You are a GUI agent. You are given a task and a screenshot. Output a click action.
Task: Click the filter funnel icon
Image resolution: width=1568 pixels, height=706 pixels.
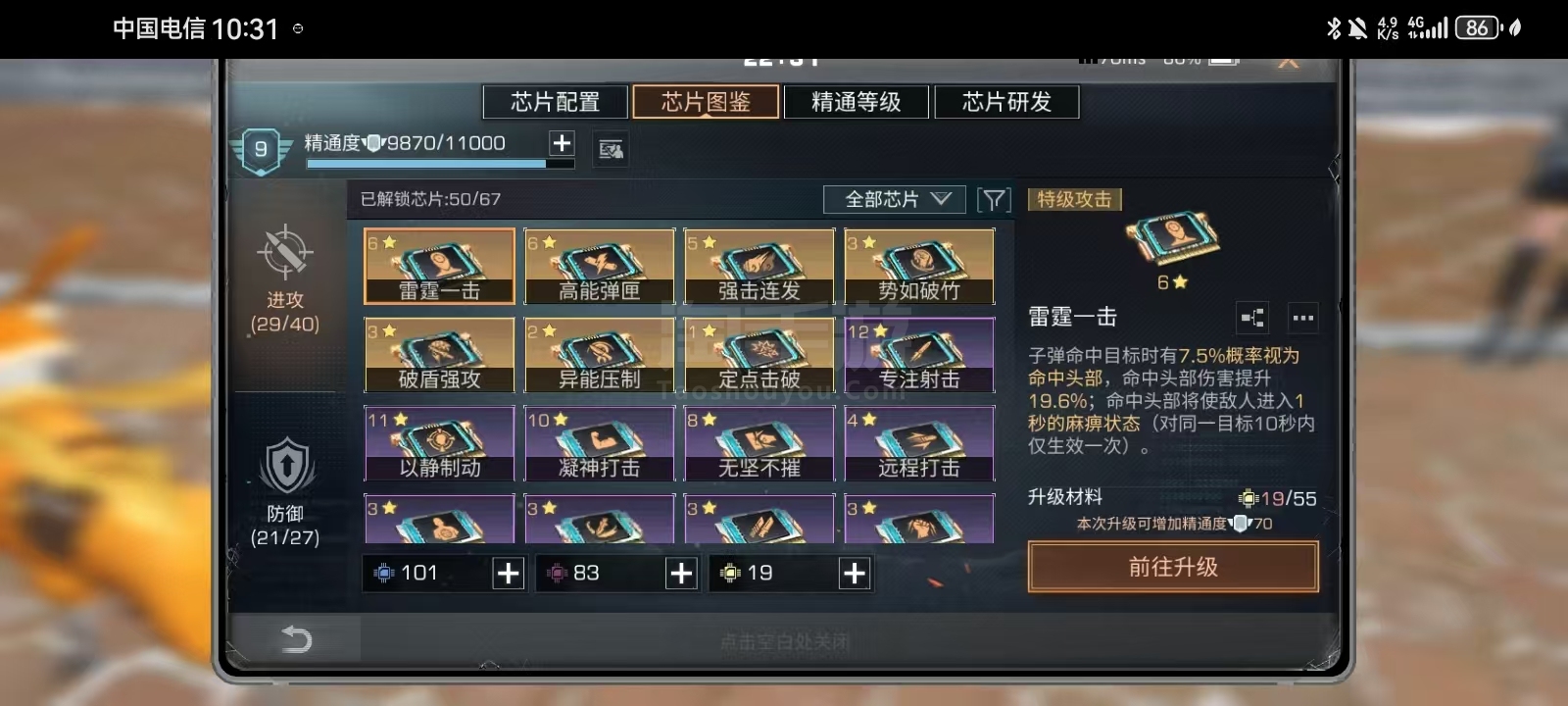pyautogui.click(x=994, y=200)
